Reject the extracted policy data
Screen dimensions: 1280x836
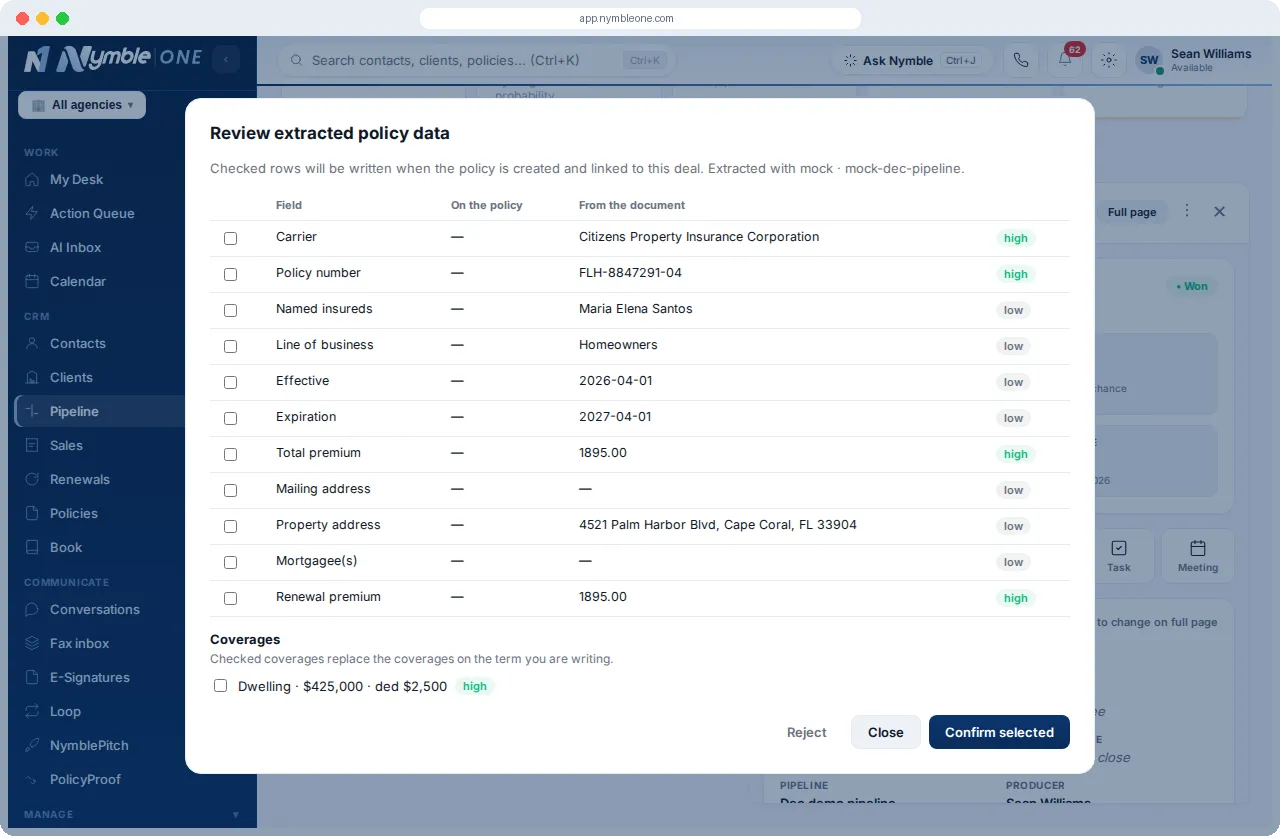pyautogui.click(x=806, y=732)
